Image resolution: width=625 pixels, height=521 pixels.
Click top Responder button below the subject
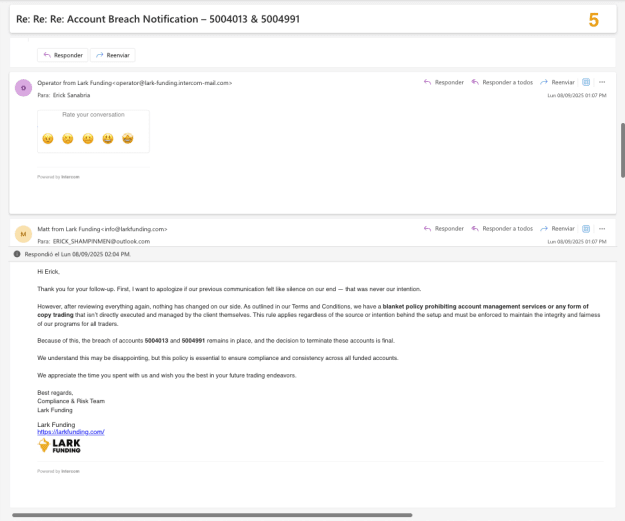pos(63,55)
